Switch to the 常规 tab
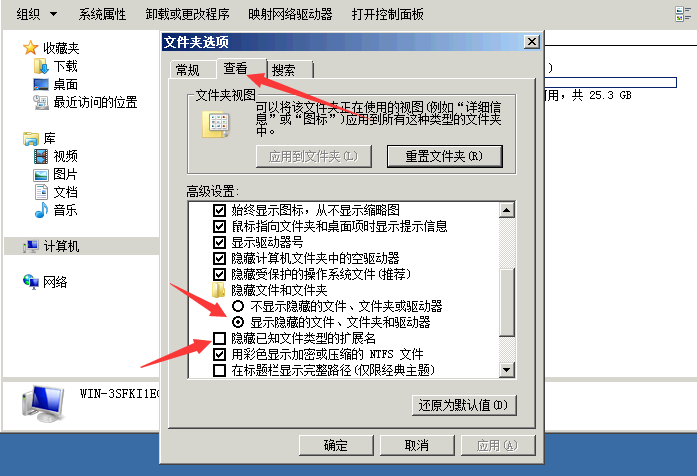Screen dimensions: 697x476 point(188,70)
